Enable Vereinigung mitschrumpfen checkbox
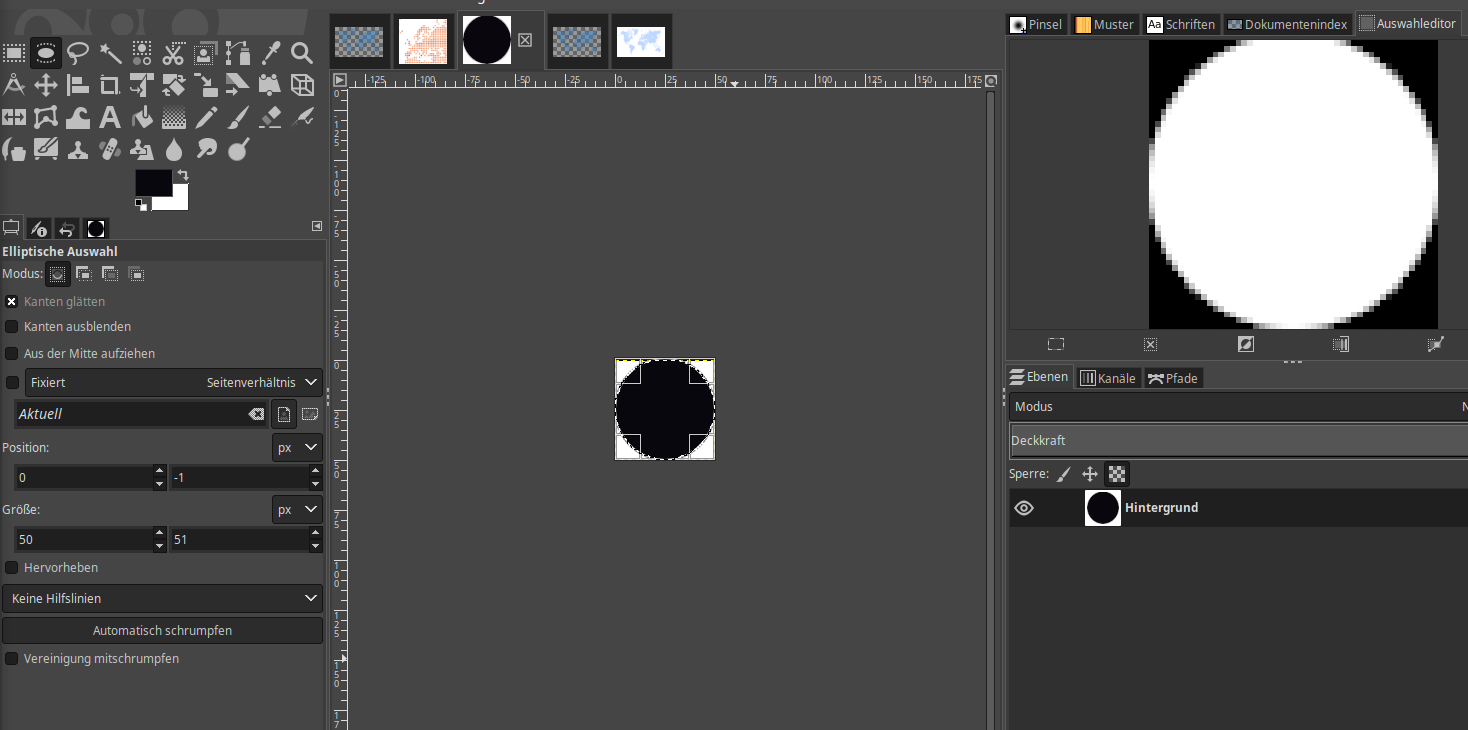The height and width of the screenshot is (730, 1468). pyautogui.click(x=12, y=659)
